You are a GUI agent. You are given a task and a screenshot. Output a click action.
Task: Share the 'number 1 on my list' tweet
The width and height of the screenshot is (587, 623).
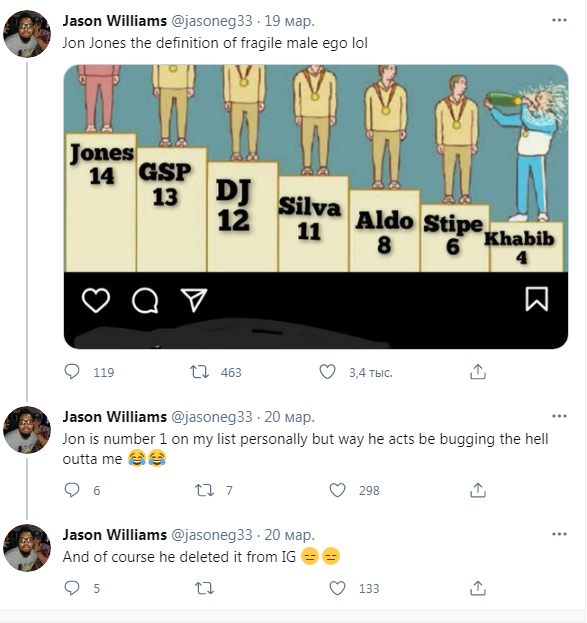click(478, 490)
